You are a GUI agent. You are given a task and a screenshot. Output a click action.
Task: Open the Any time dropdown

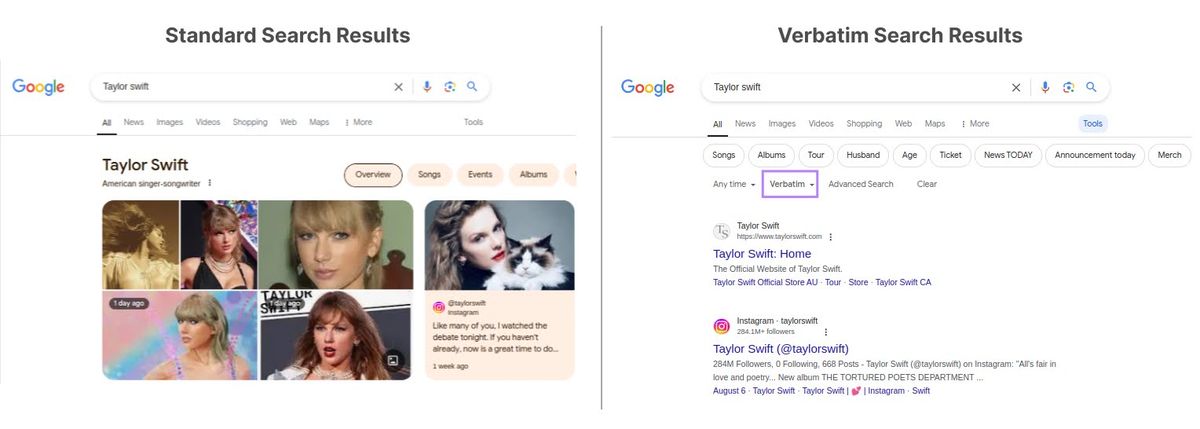(734, 184)
